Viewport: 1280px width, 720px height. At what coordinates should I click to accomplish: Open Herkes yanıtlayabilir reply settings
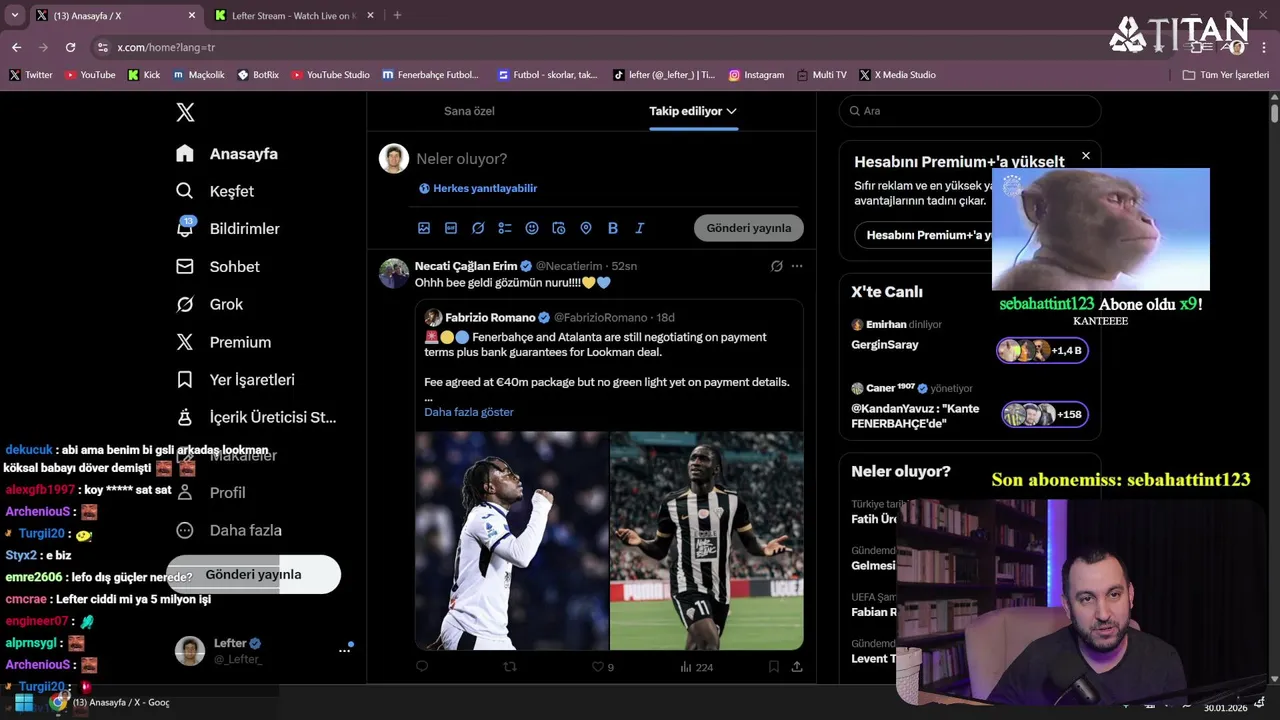click(x=478, y=188)
